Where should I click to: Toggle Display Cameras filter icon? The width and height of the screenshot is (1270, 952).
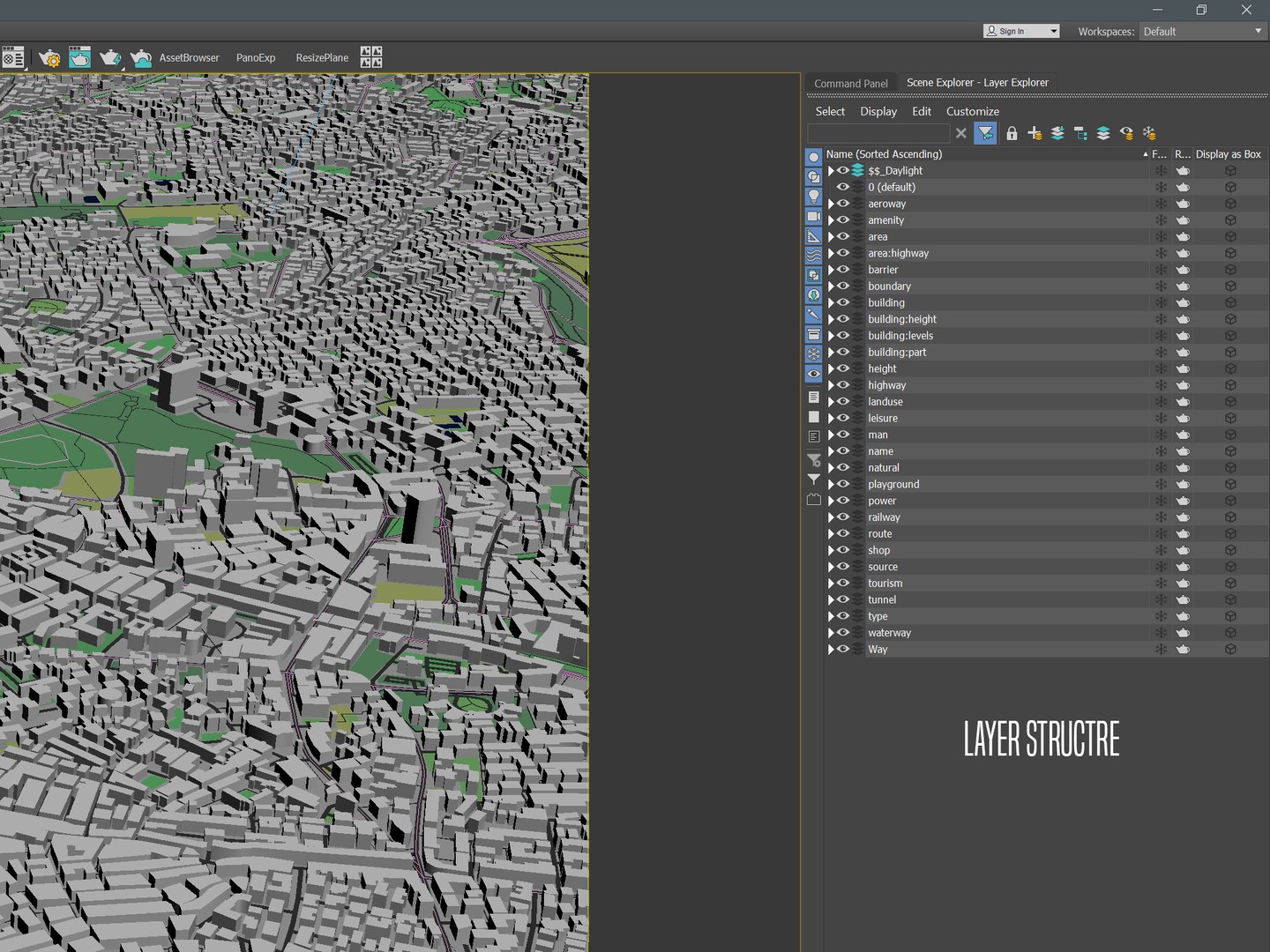814,216
